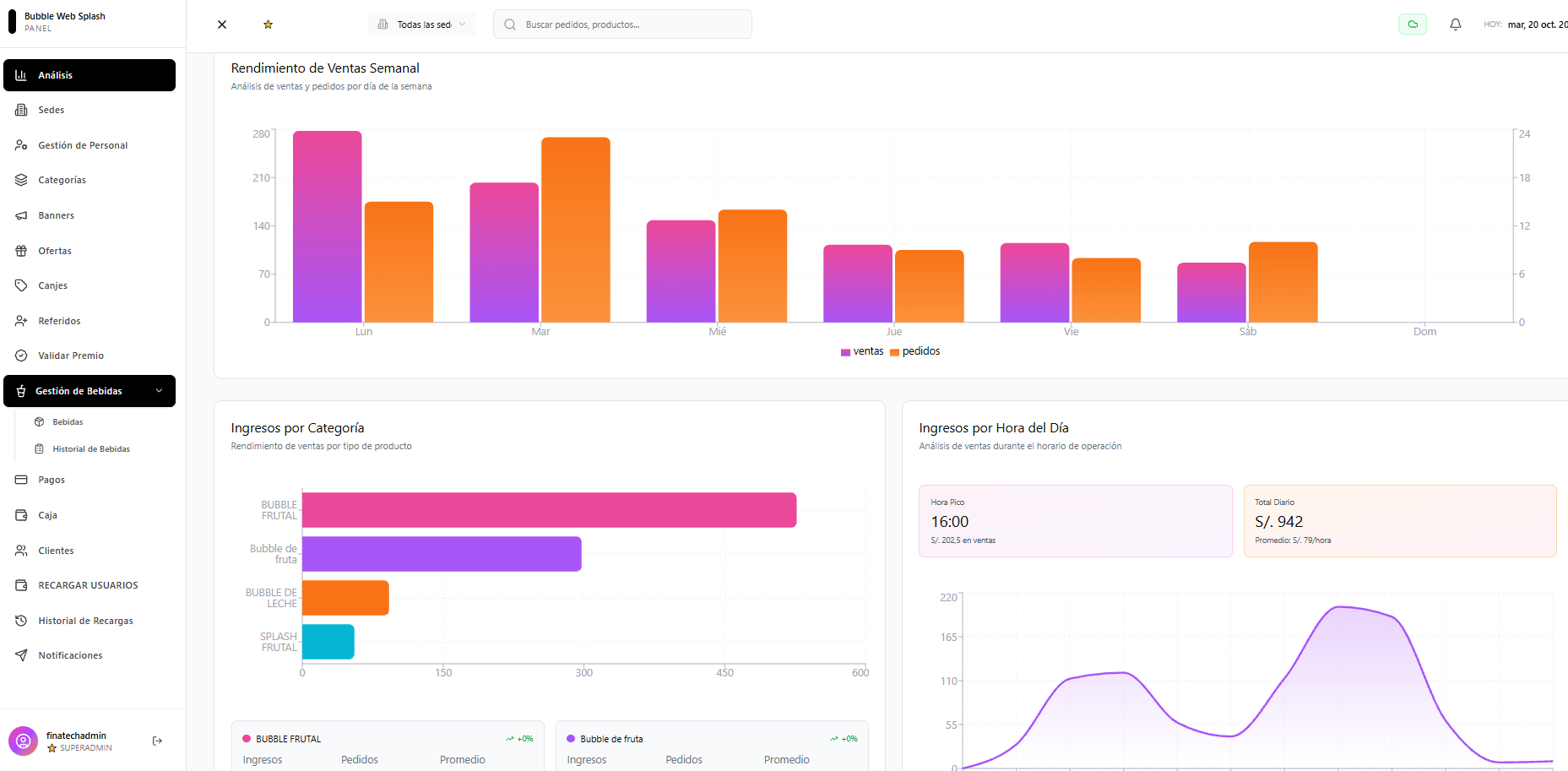
Task: Click the Canjes tag icon
Action: point(21,285)
